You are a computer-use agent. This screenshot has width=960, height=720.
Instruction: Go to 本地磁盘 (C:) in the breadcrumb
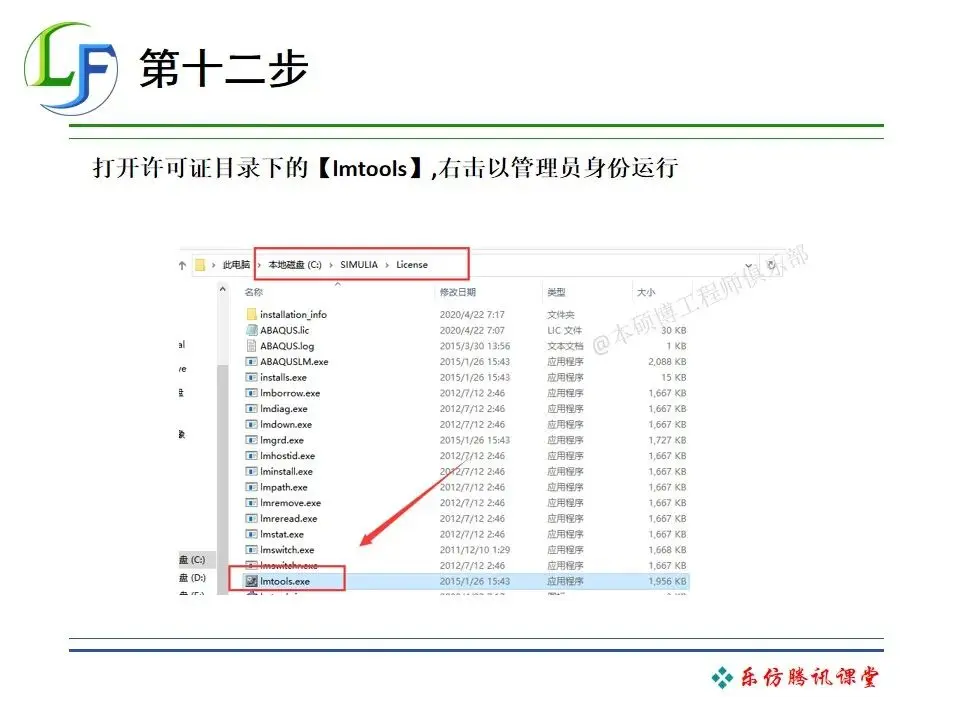click(x=294, y=264)
